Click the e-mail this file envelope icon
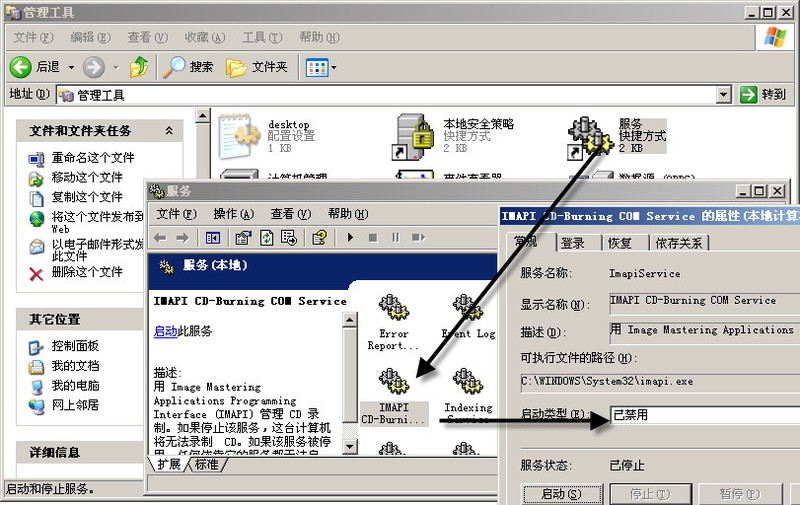 pyautogui.click(x=36, y=247)
